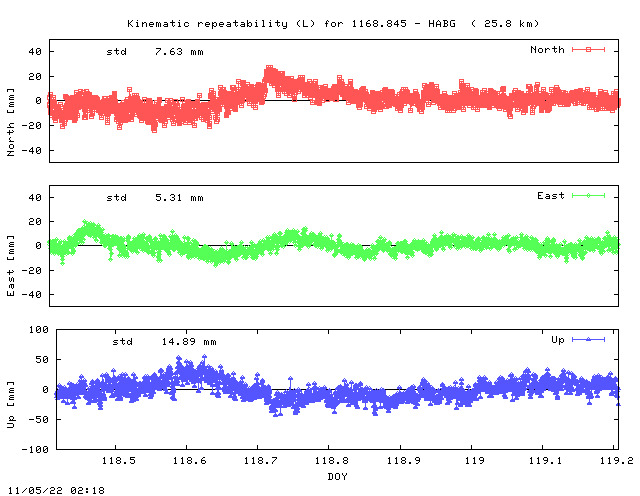Click the 'std 7.63 mm' annotation
This screenshot has width=640, height=496.
pos(155,52)
